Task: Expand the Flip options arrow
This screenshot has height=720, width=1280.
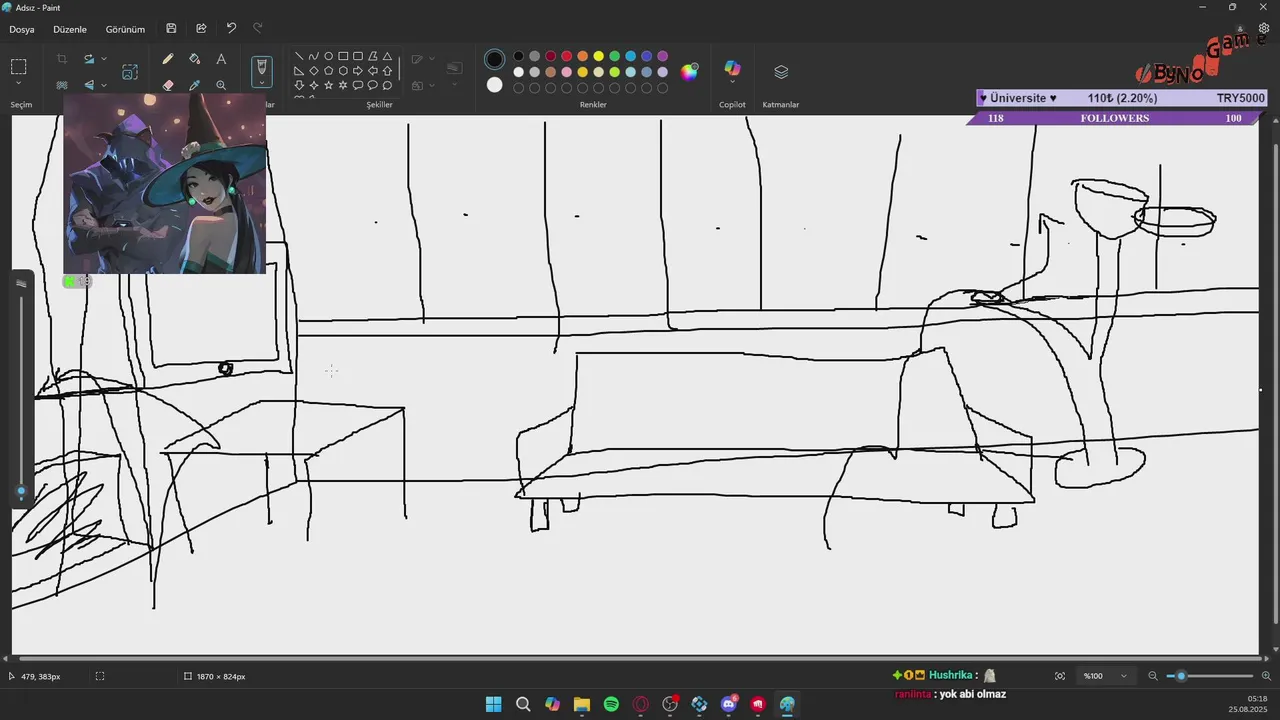Action: click(104, 85)
